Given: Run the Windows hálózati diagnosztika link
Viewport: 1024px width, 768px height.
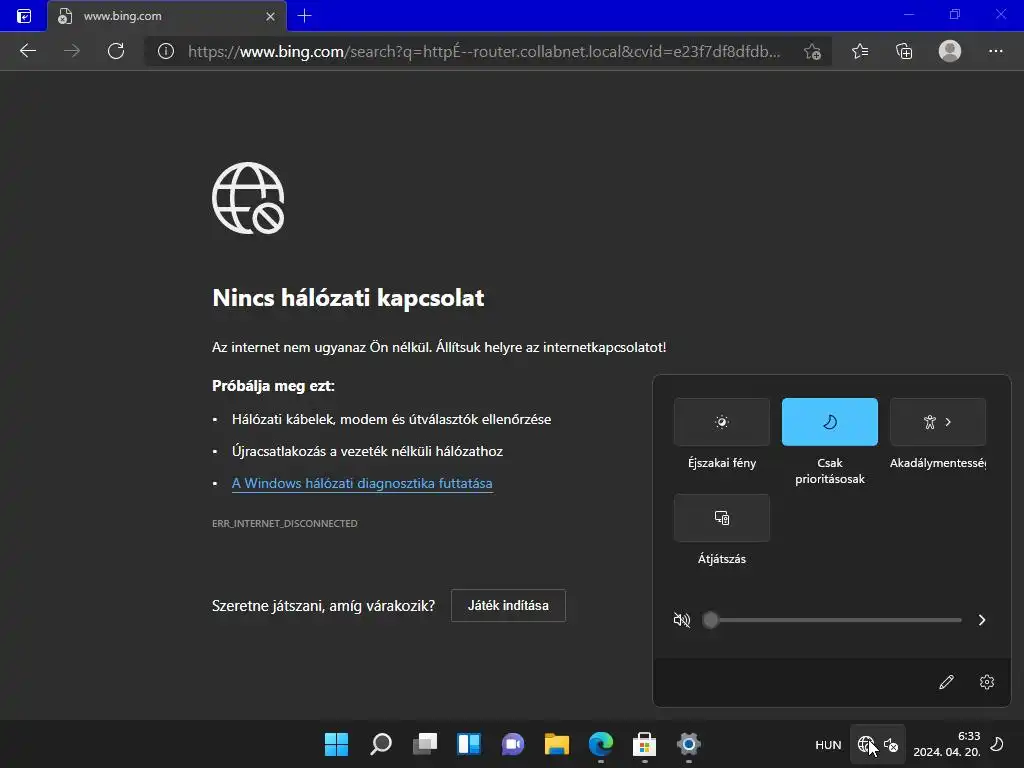Looking at the screenshot, I should tap(362, 483).
